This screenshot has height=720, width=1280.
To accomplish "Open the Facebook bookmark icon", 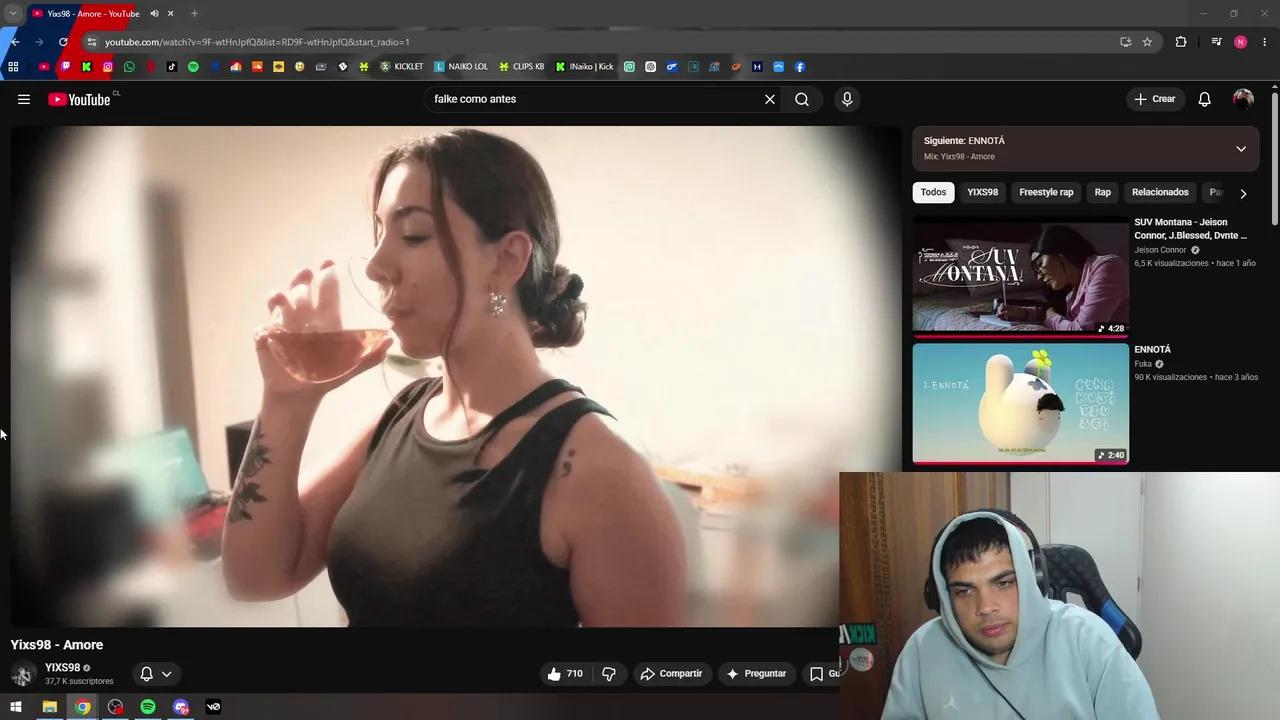I will (x=800, y=67).
